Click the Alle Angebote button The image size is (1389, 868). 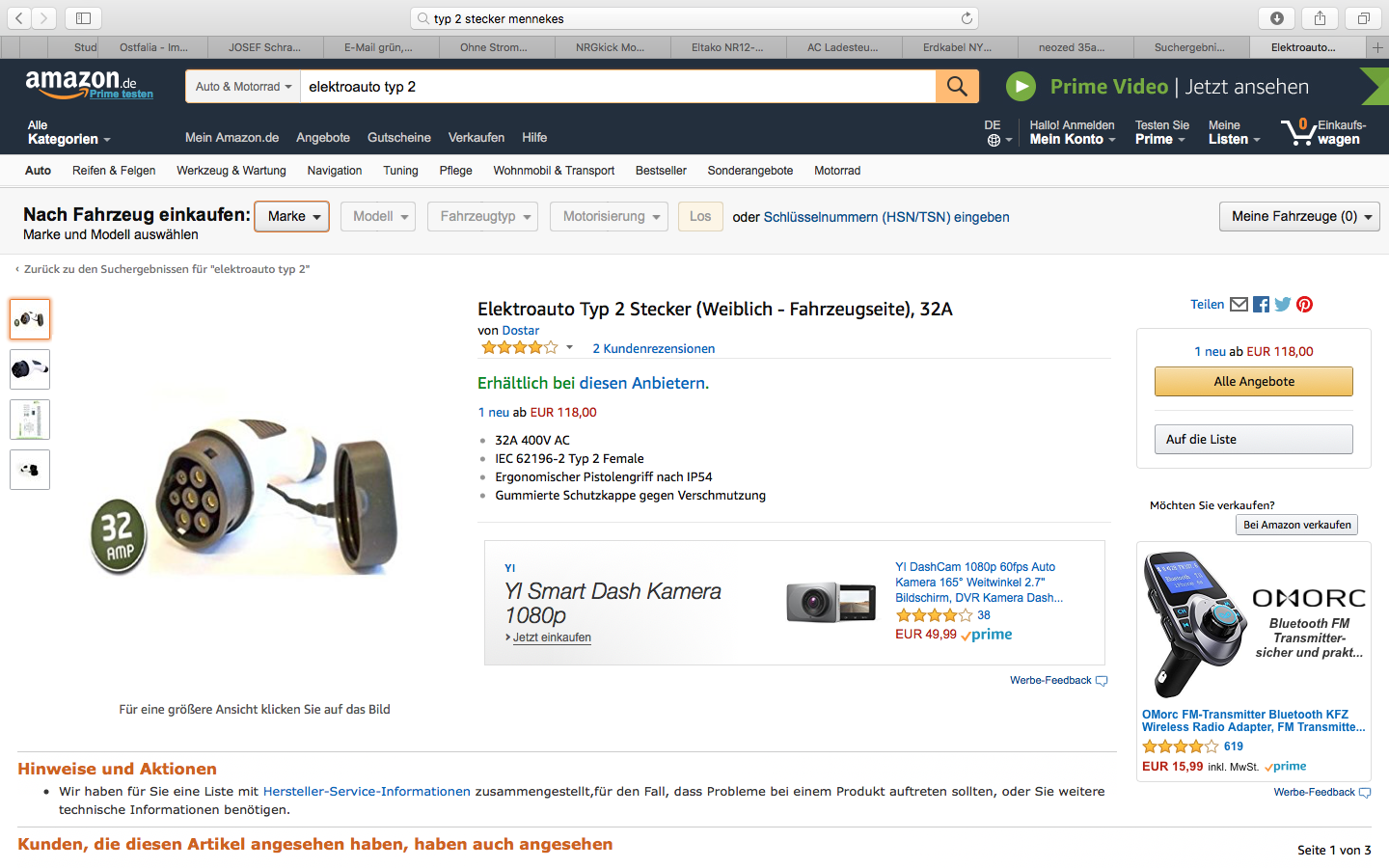pyautogui.click(x=1254, y=382)
